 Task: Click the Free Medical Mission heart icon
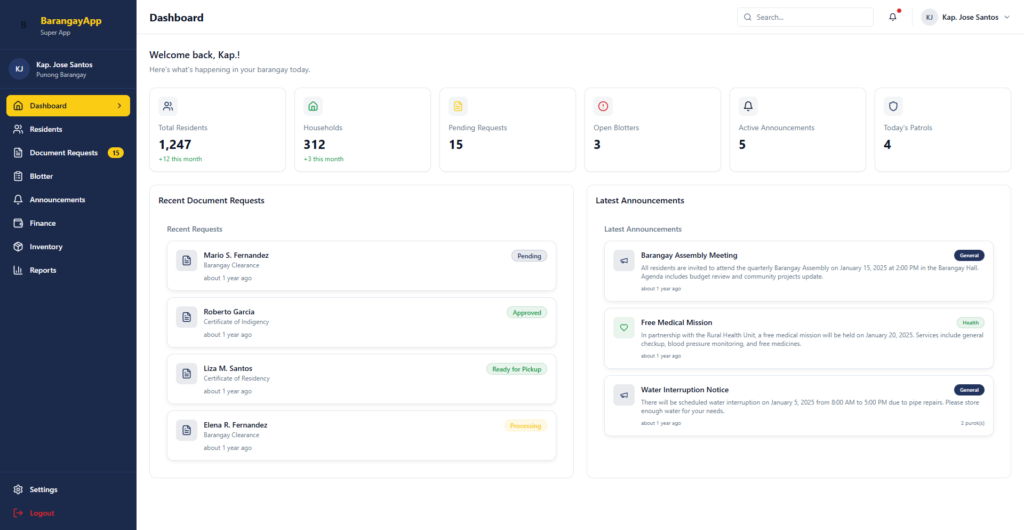(623, 327)
